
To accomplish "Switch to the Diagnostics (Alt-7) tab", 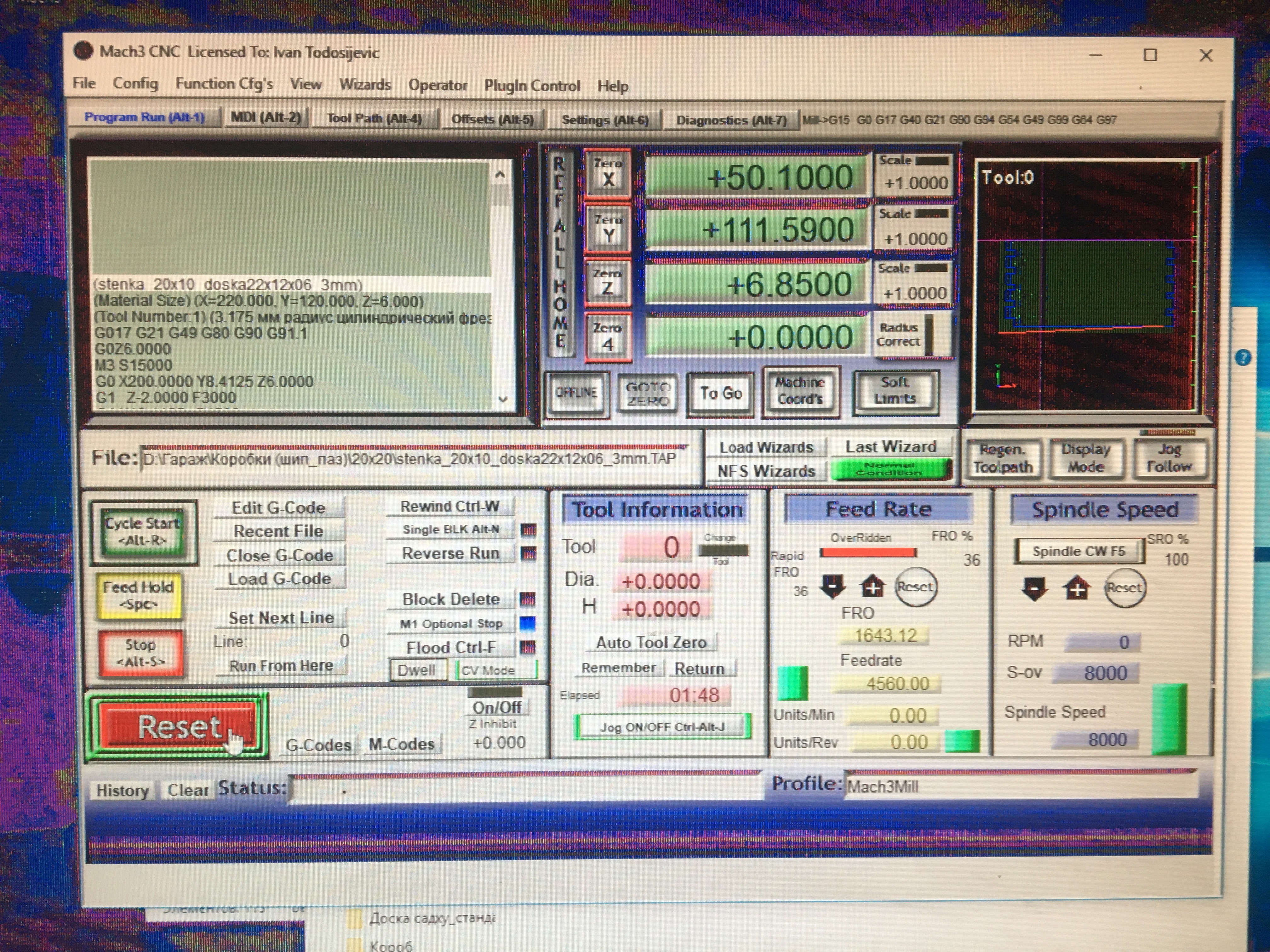I will (x=731, y=120).
